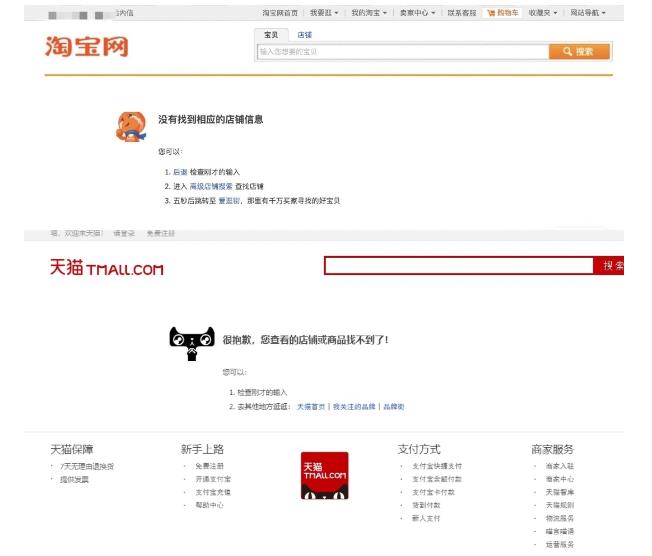Click the black Tmall cat icon
The height and width of the screenshot is (556, 652).
192,343
